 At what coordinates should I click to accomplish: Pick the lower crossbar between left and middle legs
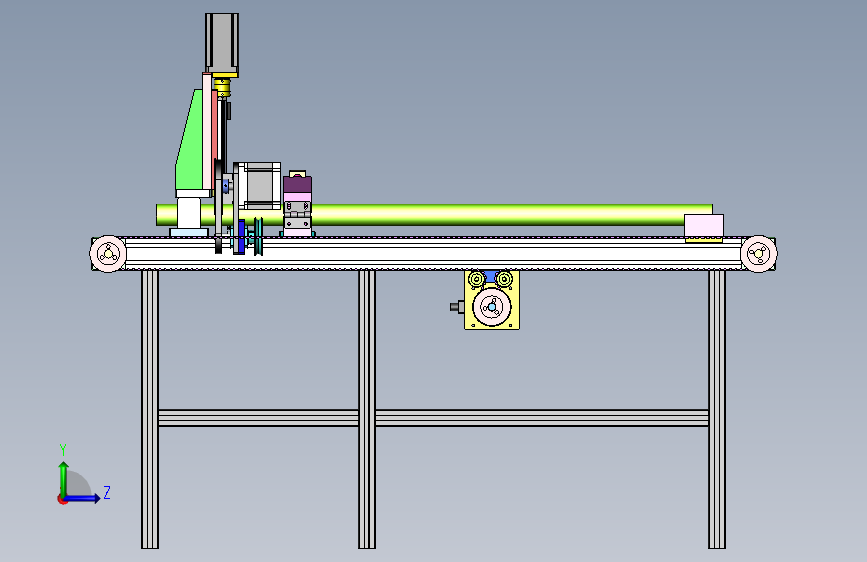tap(258, 418)
